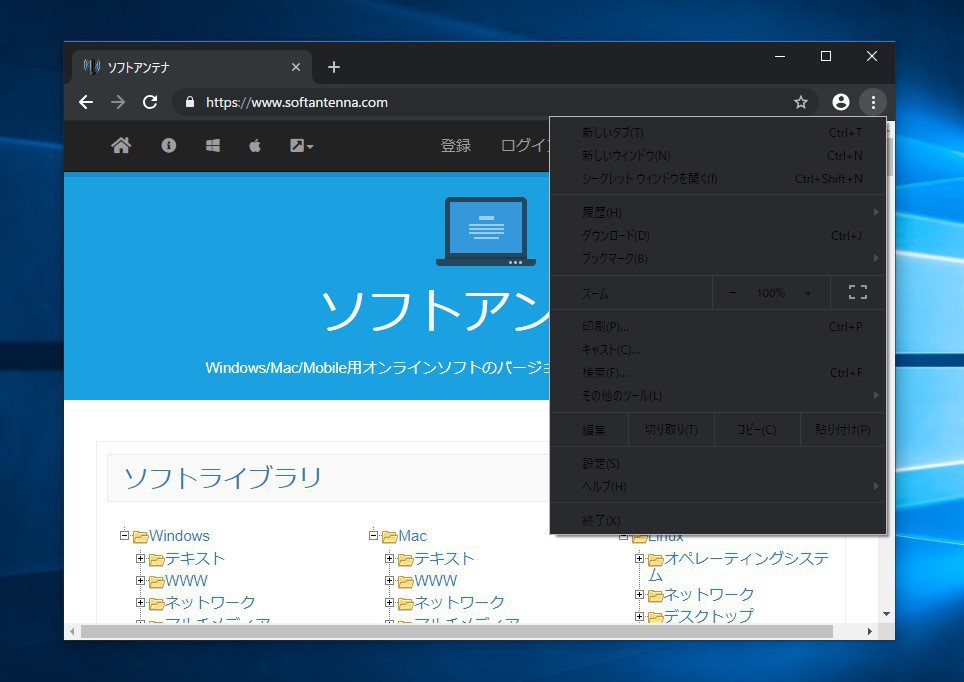Viewport: 964px width, 682px height.
Task: Expand the テキスト node under Mac
Action: pos(390,558)
